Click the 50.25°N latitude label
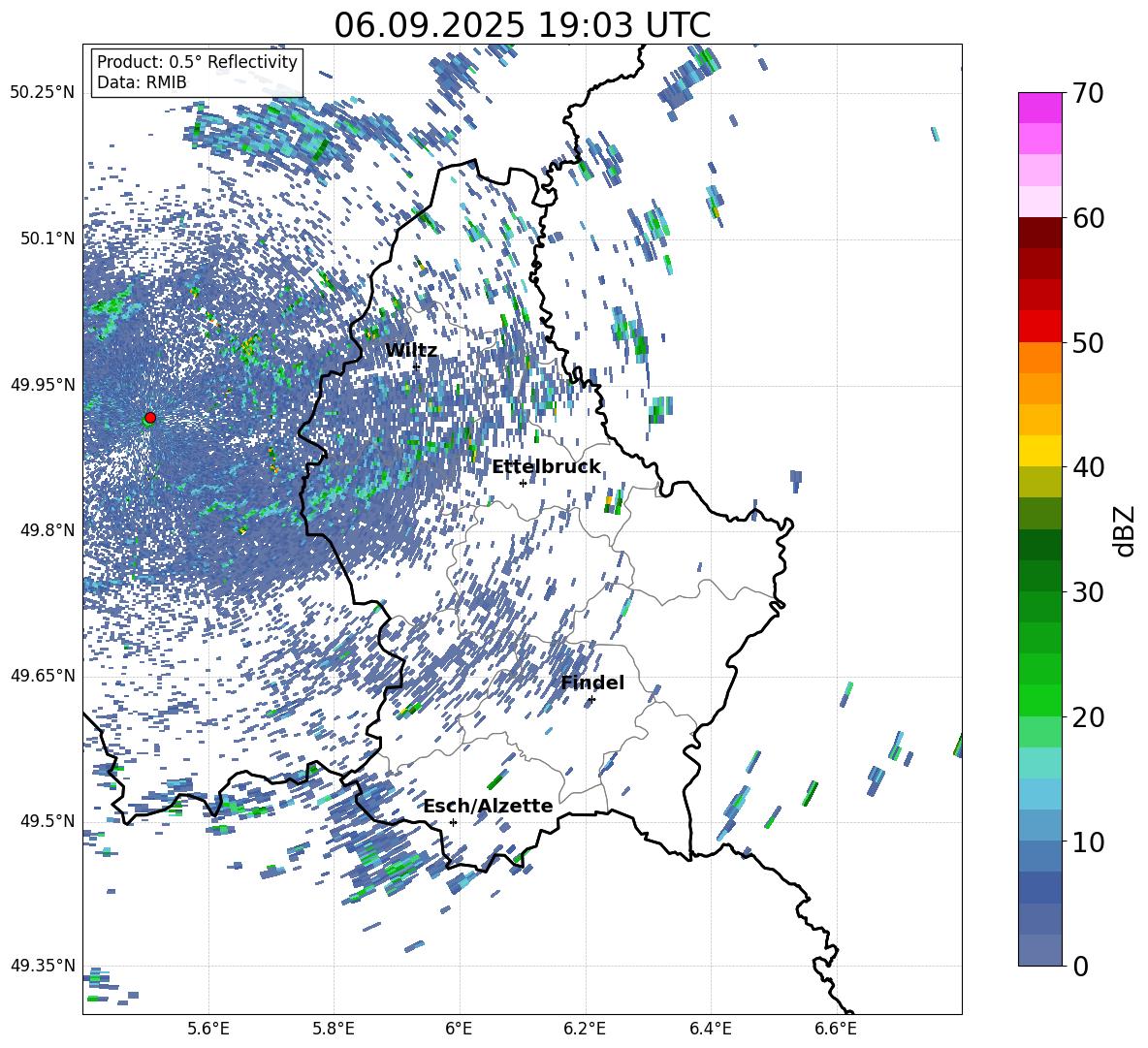This screenshot has height=1048, width=1148. [43, 93]
